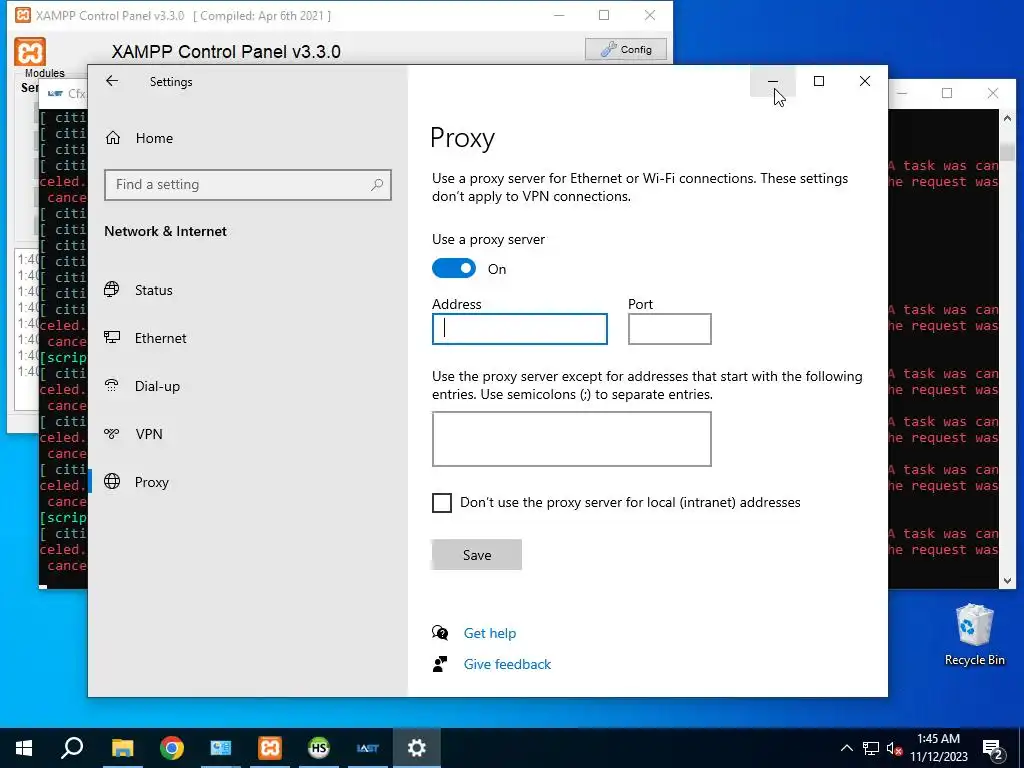Maximize the Settings window

coord(819,81)
